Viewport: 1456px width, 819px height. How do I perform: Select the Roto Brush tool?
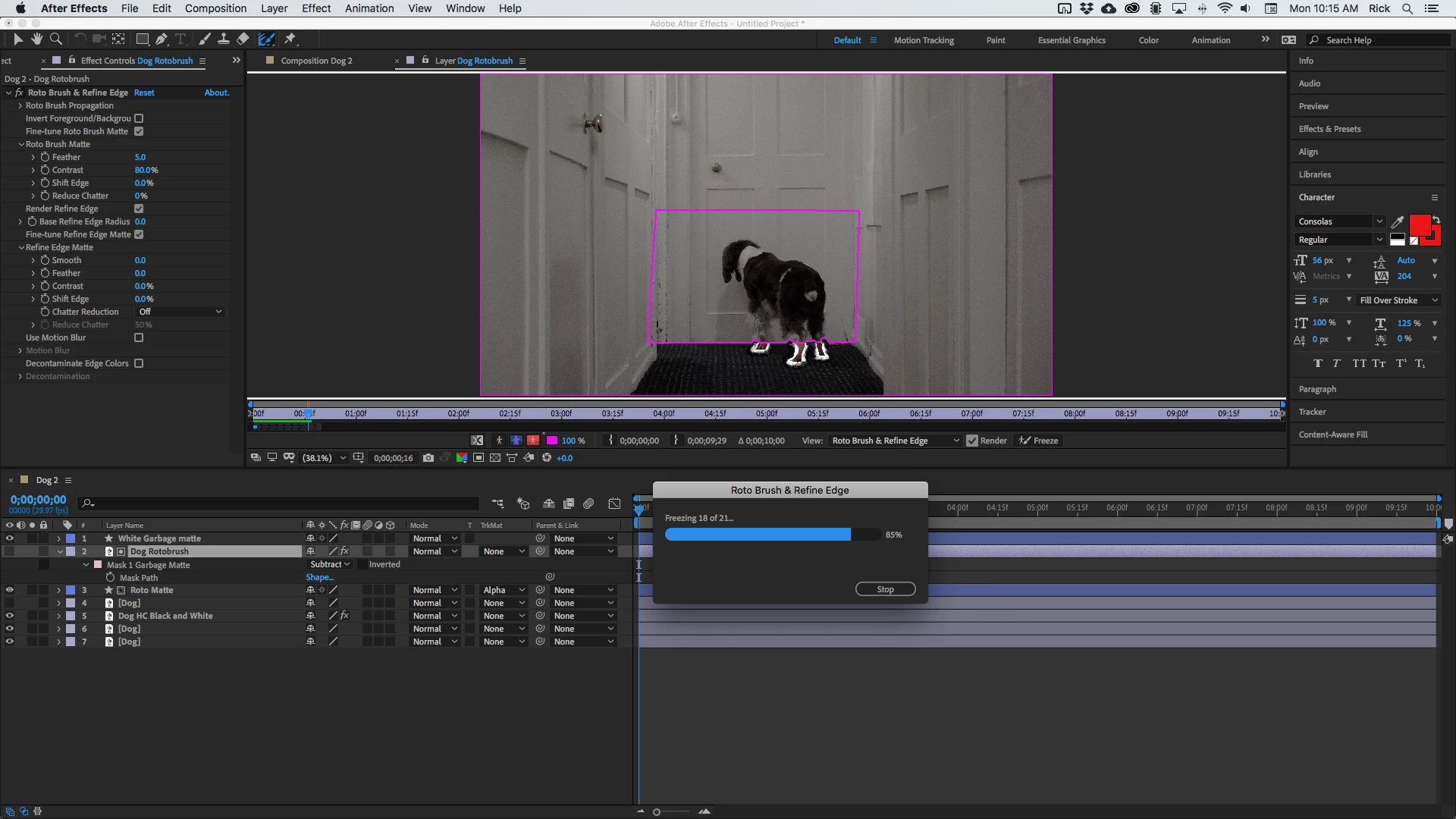coord(266,39)
